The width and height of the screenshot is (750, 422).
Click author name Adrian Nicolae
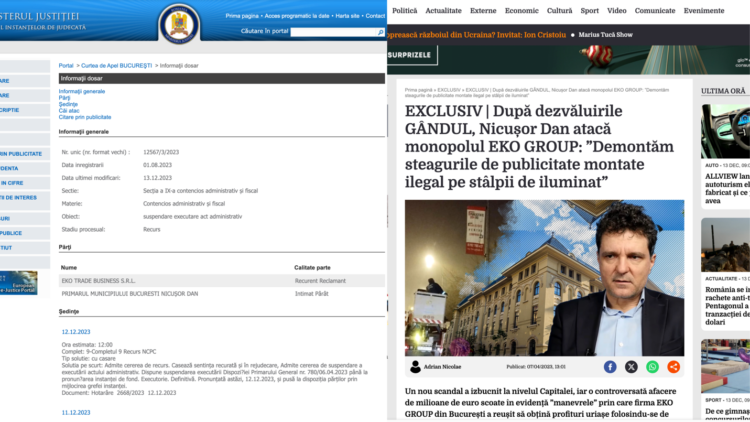tap(442, 367)
